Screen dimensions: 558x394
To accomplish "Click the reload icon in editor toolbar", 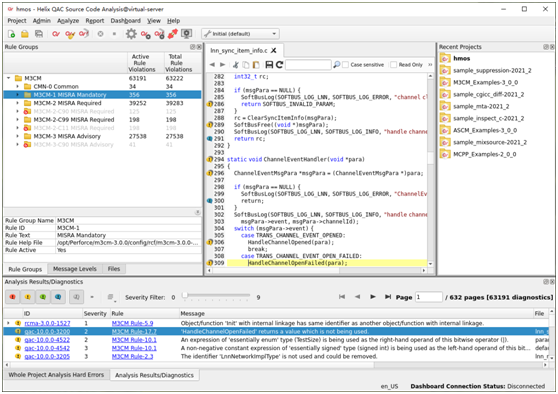I will coord(279,64).
